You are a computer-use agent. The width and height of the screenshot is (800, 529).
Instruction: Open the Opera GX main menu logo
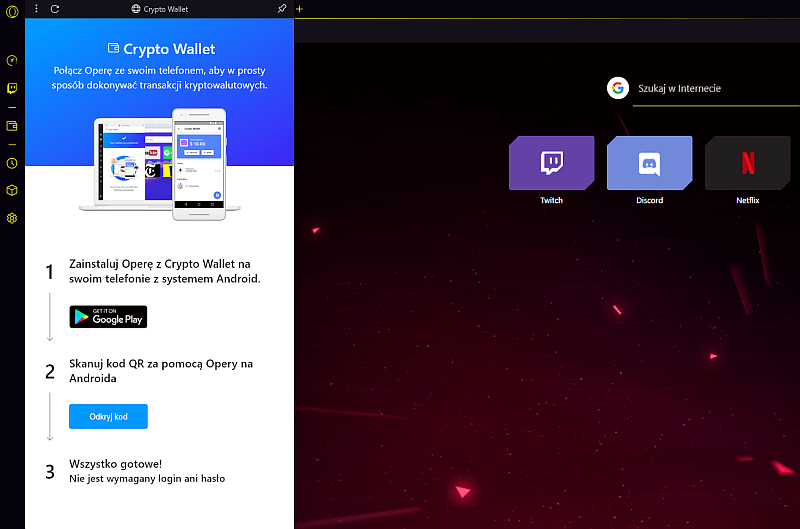tap(12, 11)
